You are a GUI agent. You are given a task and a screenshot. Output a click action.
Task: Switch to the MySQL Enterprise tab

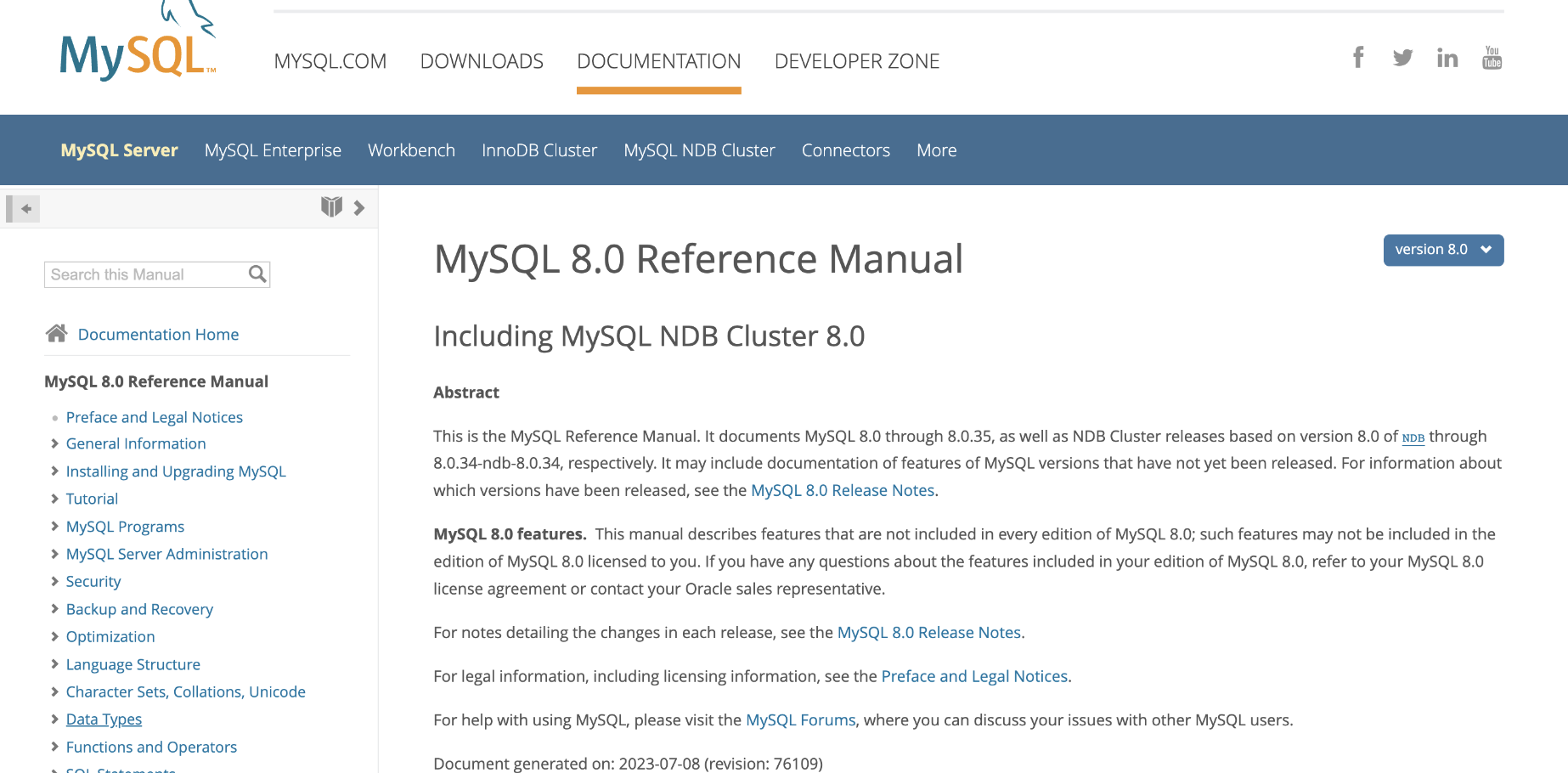pyautogui.click(x=273, y=150)
